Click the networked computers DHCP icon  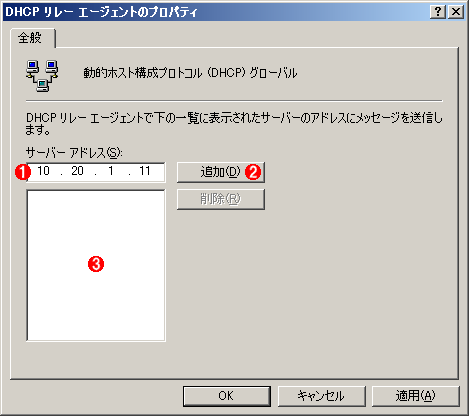pos(42,76)
